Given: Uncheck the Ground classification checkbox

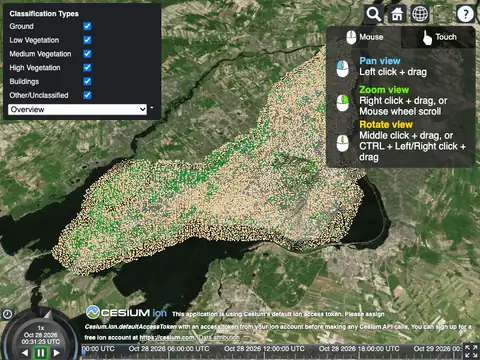Looking at the screenshot, I should (x=87, y=26).
